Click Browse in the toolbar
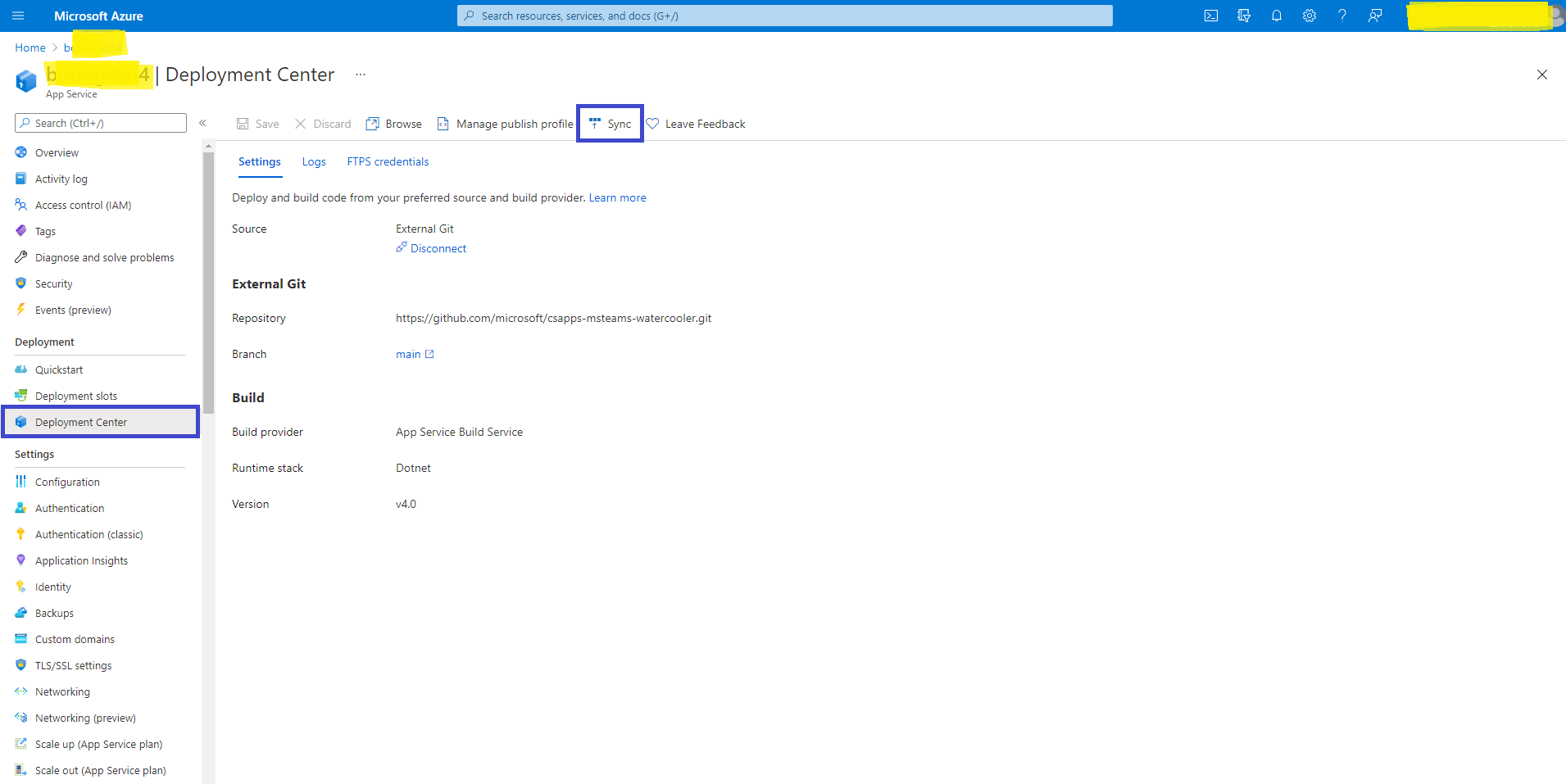The height and width of the screenshot is (784, 1566). pyautogui.click(x=394, y=124)
